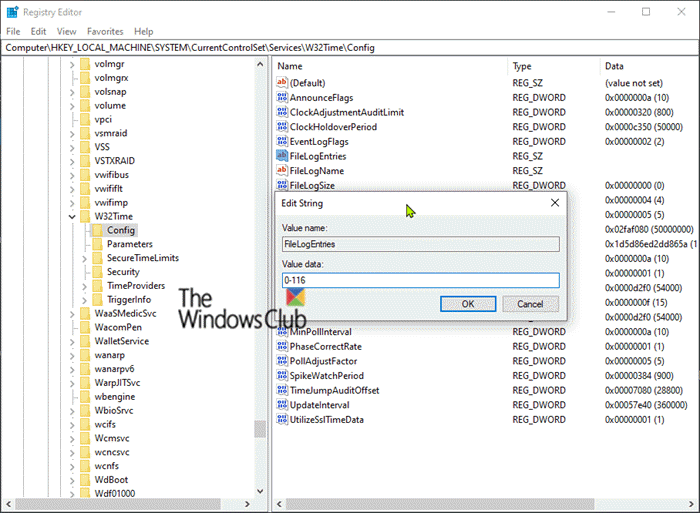Select the MinPollInterval value name

321,332
